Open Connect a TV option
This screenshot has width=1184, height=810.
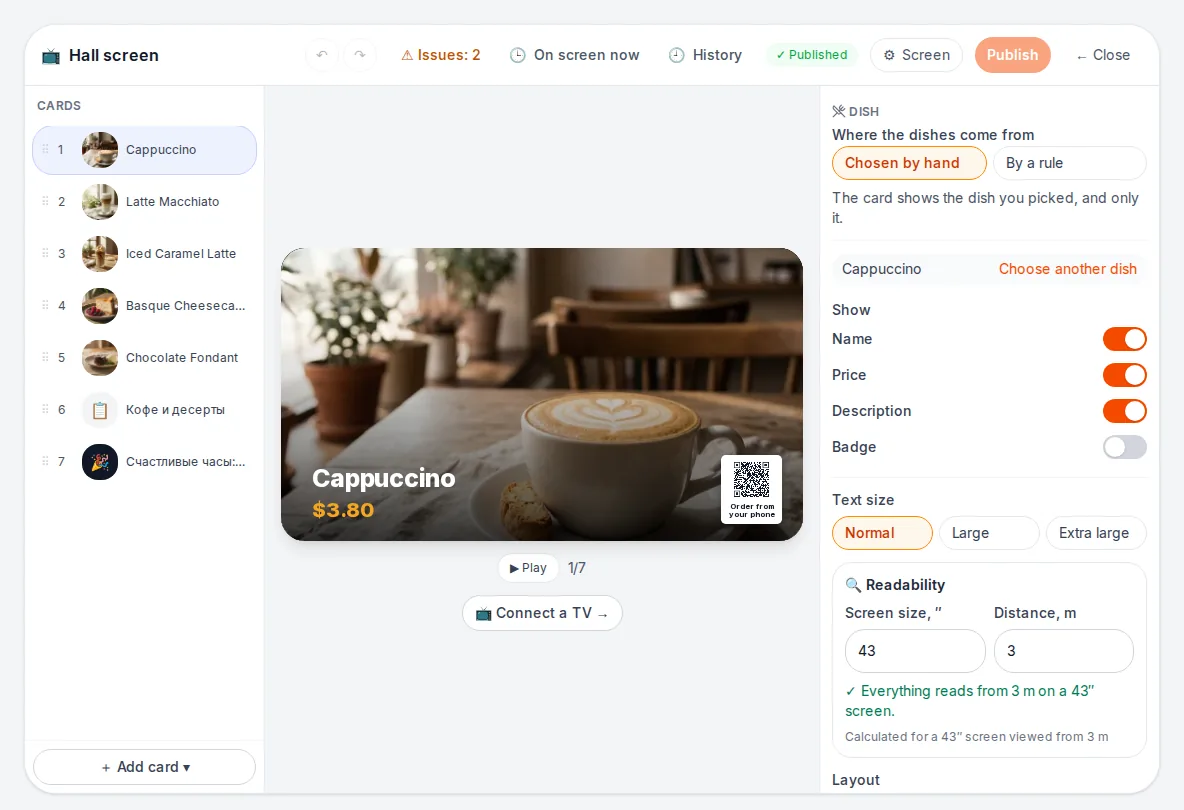542,613
